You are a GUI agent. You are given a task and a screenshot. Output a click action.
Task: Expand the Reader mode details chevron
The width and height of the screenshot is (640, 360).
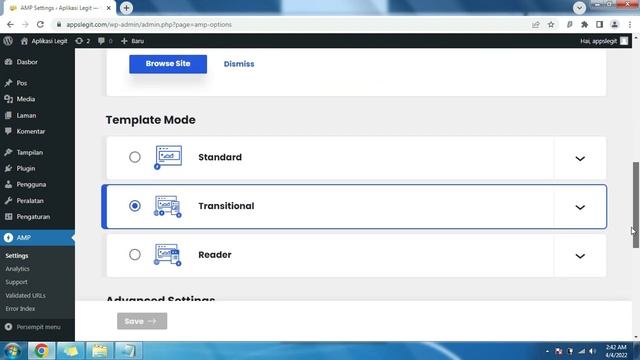coord(580,256)
